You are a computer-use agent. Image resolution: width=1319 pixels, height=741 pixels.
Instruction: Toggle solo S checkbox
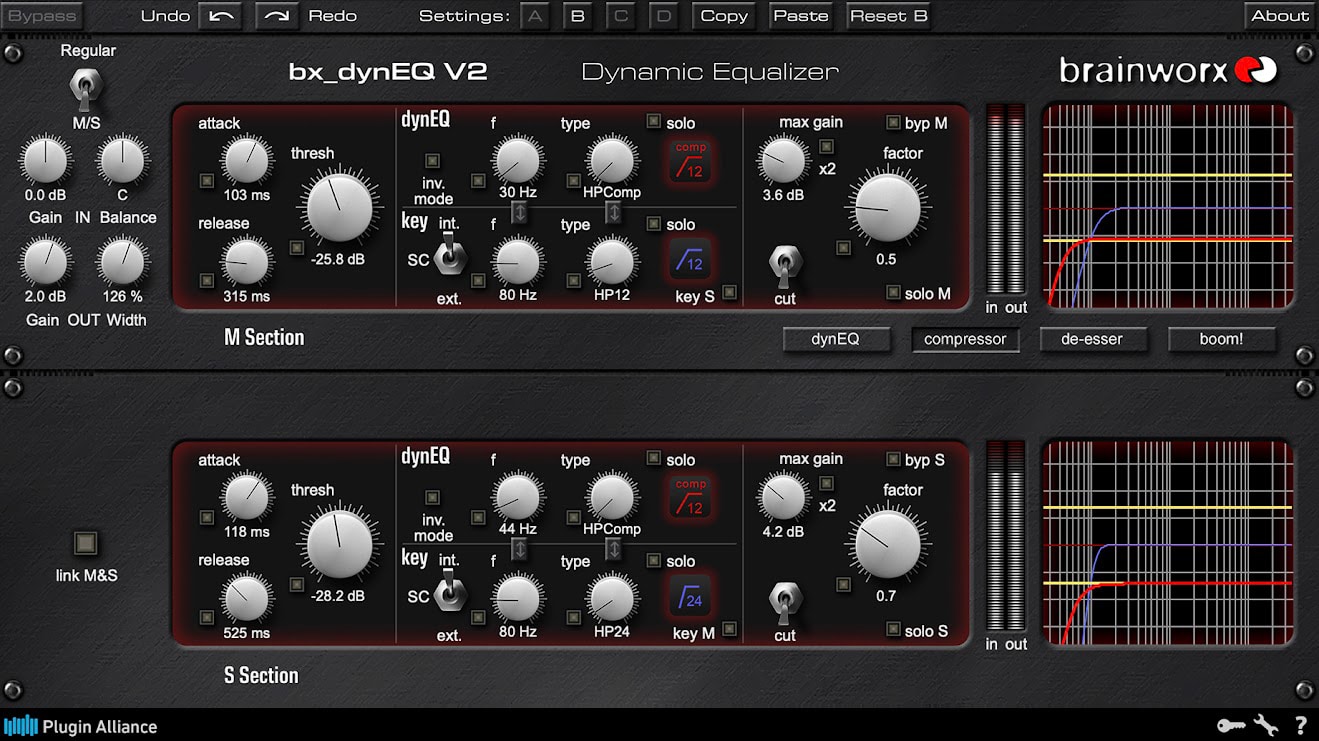893,630
